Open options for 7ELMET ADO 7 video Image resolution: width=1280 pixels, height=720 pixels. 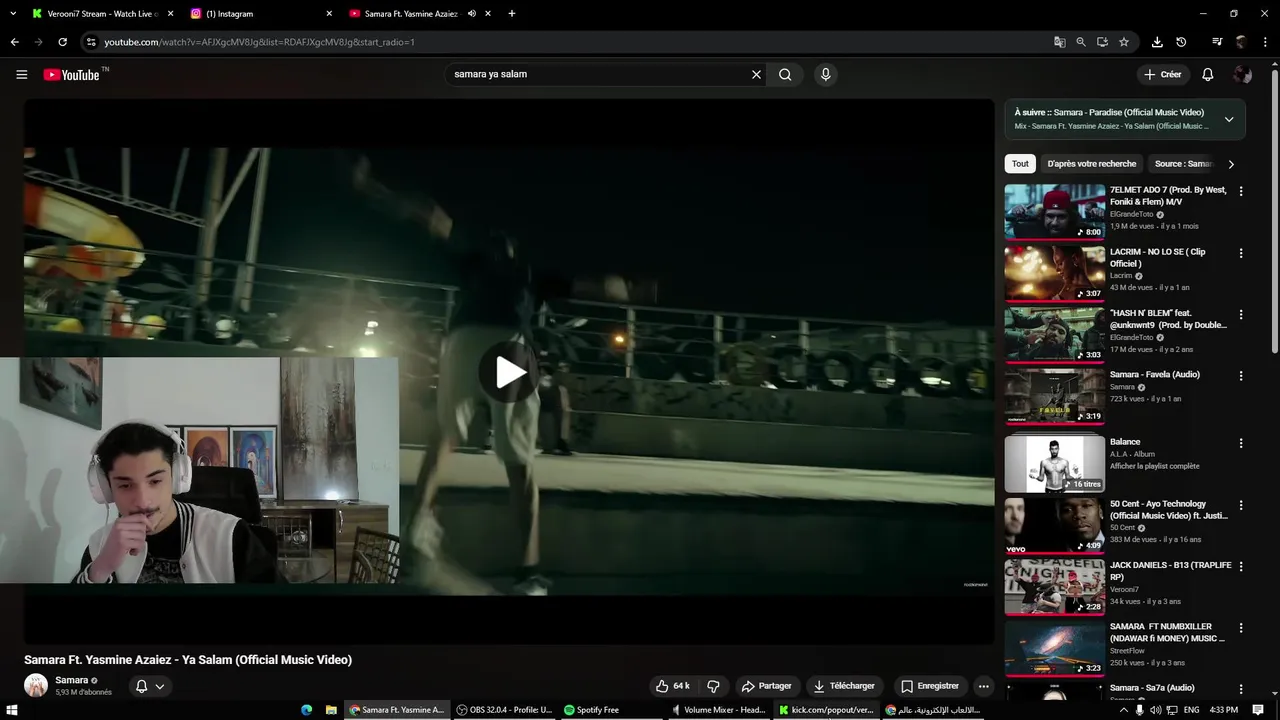tap(1241, 191)
